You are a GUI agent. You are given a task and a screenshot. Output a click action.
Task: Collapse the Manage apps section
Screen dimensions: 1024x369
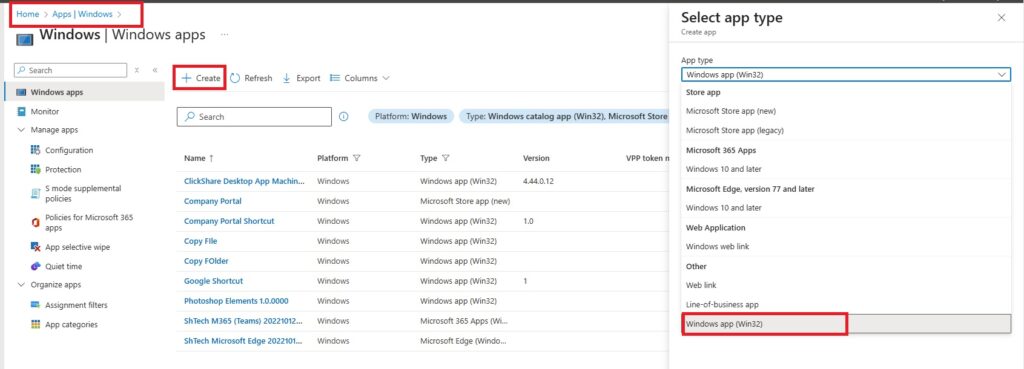(x=22, y=130)
